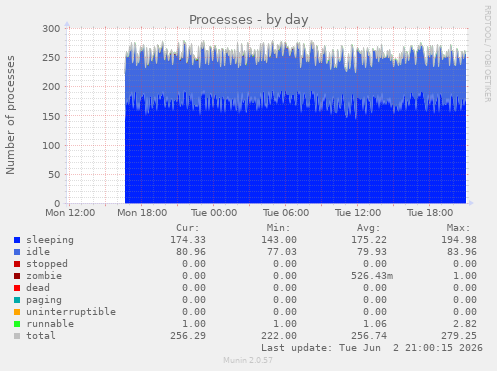This screenshot has height=371, width=497.
Task: Click the 300 y-axis tick label
Action: pos(51,29)
